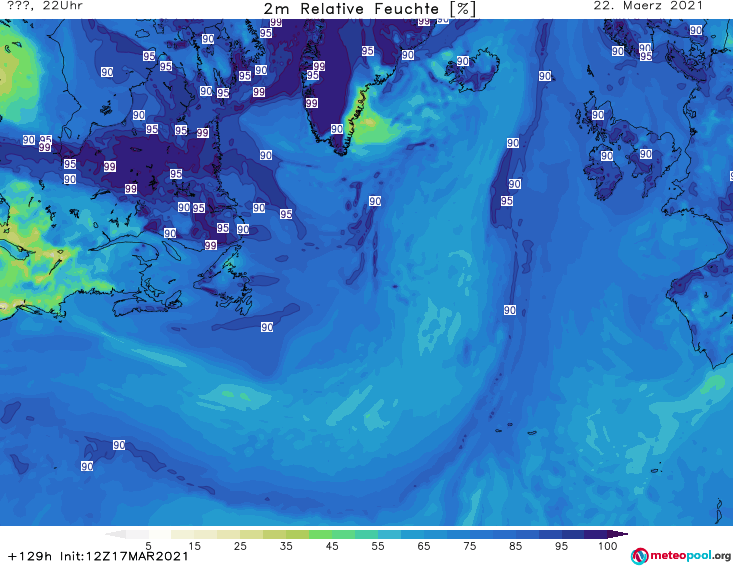The height and width of the screenshot is (566, 733).
Task: Click the '???, 22Uhr' time label
Action: tap(45, 6)
